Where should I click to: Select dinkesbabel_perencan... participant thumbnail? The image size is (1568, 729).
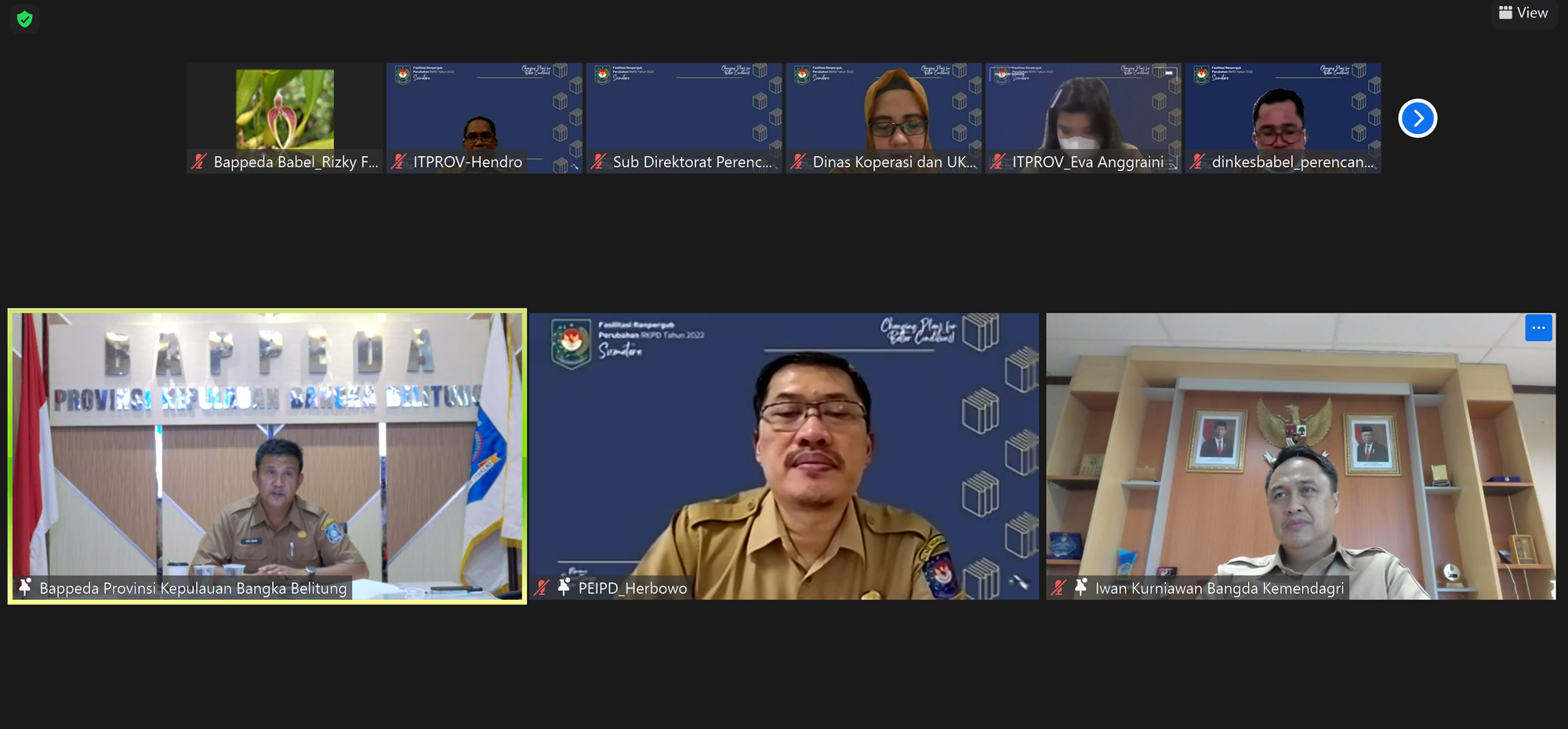click(x=1283, y=110)
